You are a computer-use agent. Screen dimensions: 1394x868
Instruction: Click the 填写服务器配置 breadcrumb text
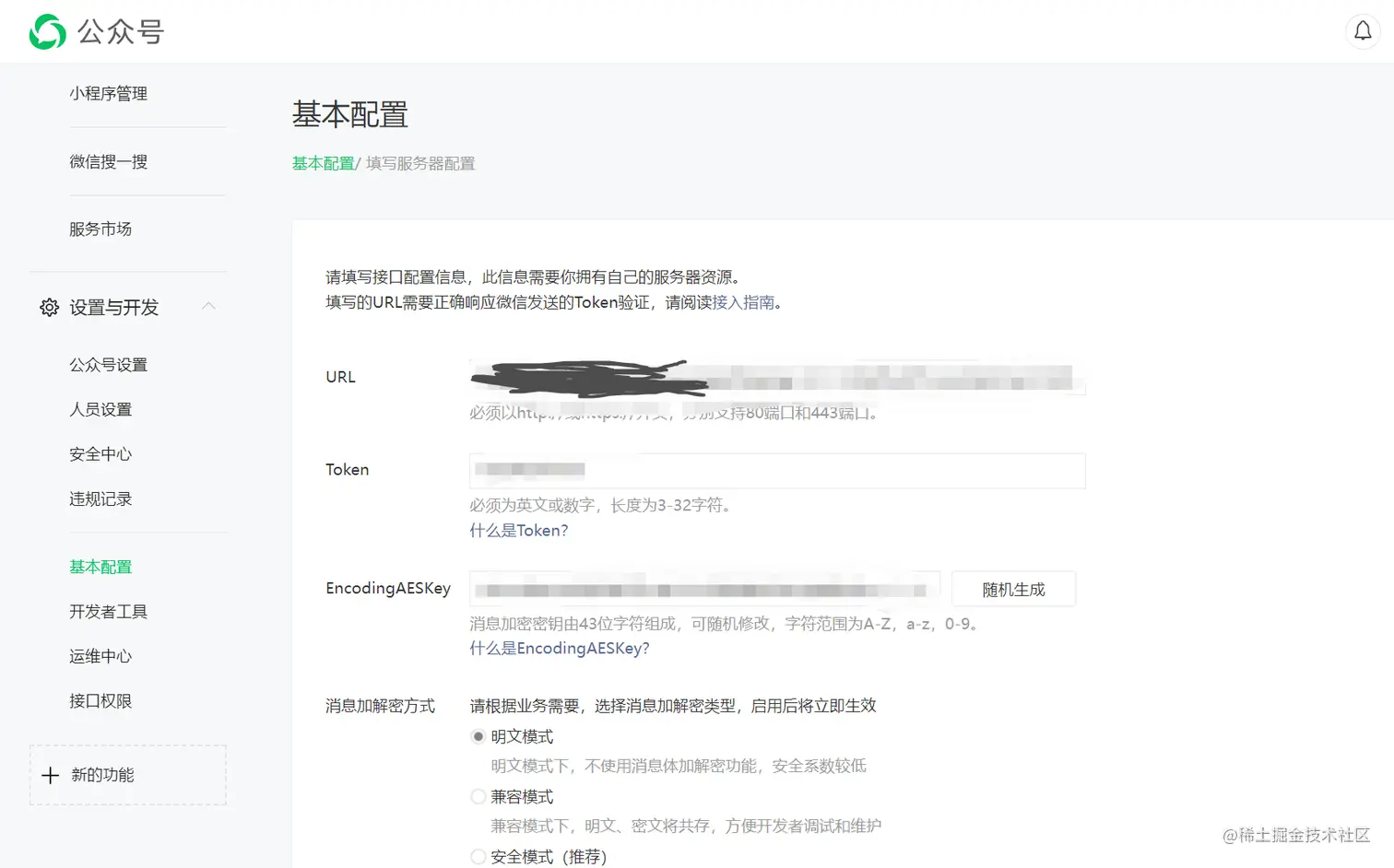[x=420, y=163]
